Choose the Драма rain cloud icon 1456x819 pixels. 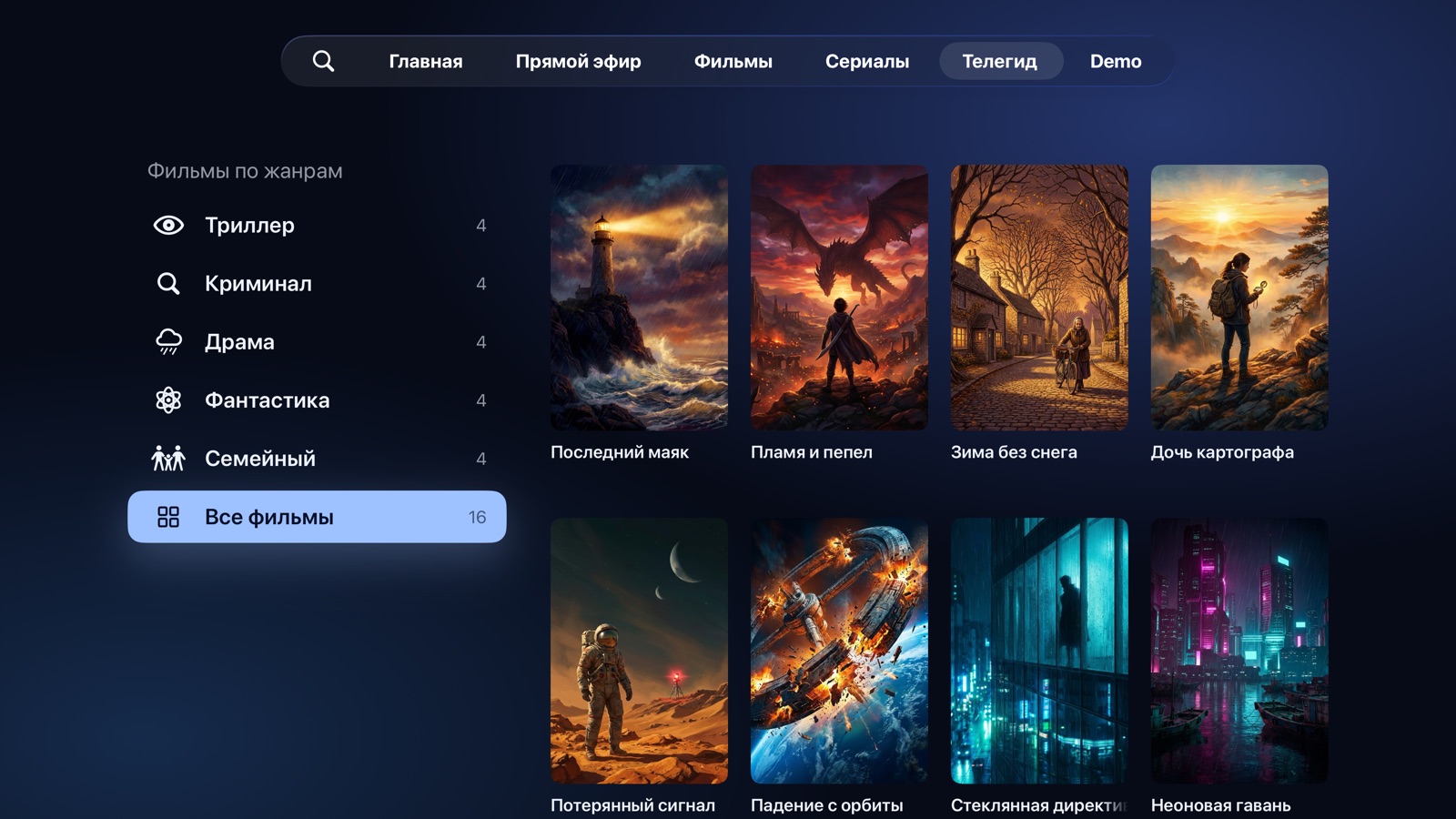[x=168, y=341]
